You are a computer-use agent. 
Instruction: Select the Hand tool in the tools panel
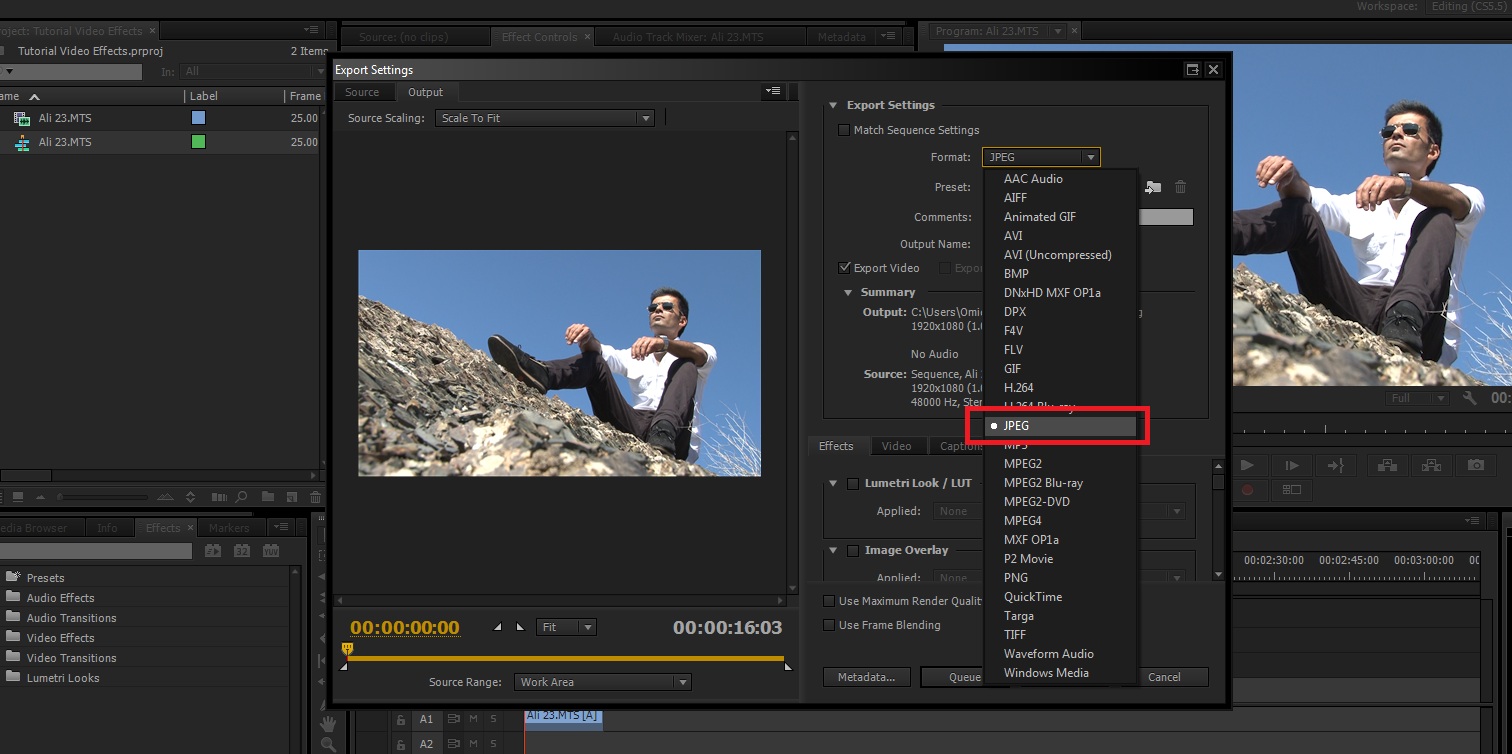pyautogui.click(x=328, y=722)
